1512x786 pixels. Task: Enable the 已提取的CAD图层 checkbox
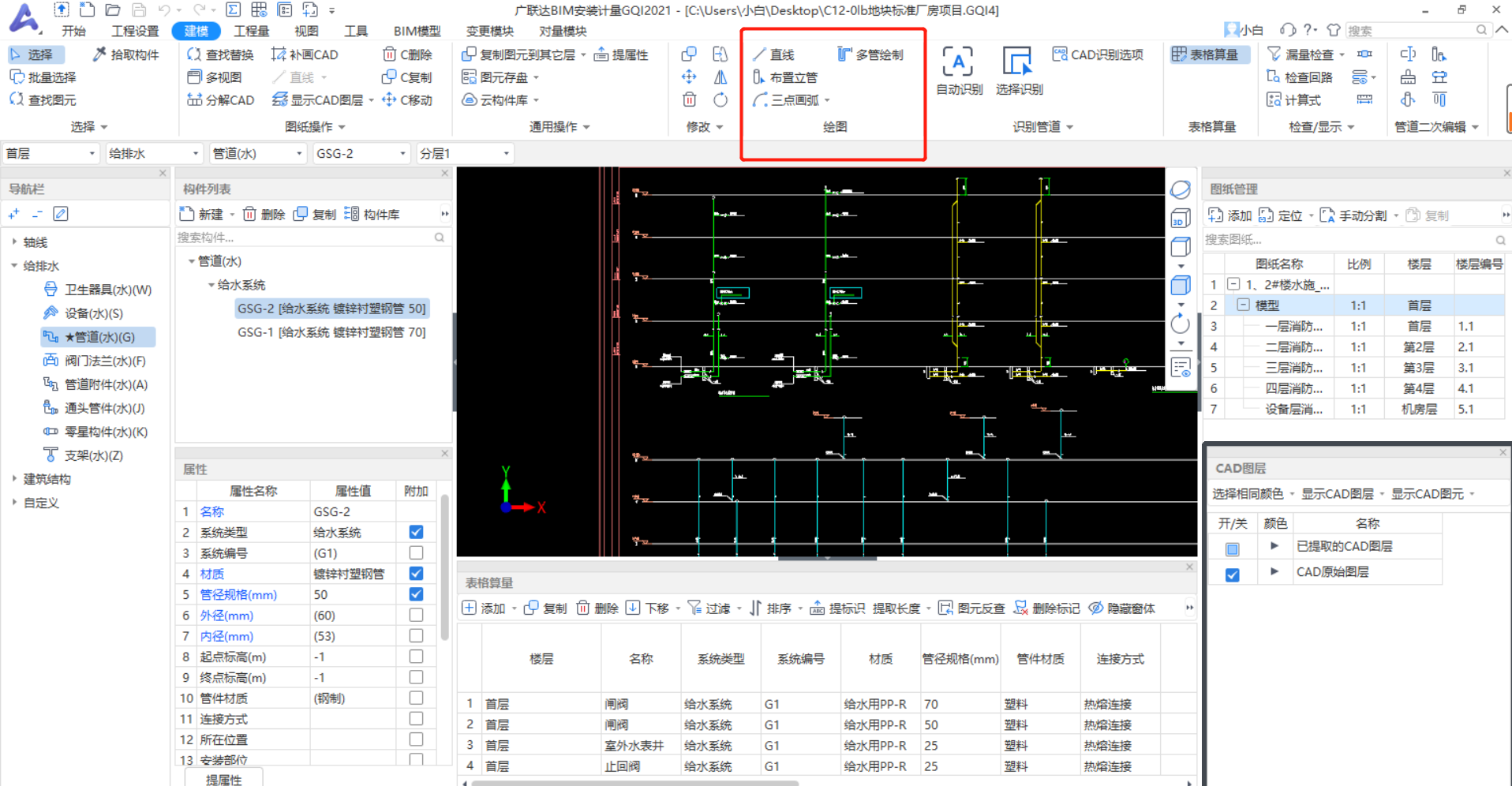click(x=1232, y=548)
